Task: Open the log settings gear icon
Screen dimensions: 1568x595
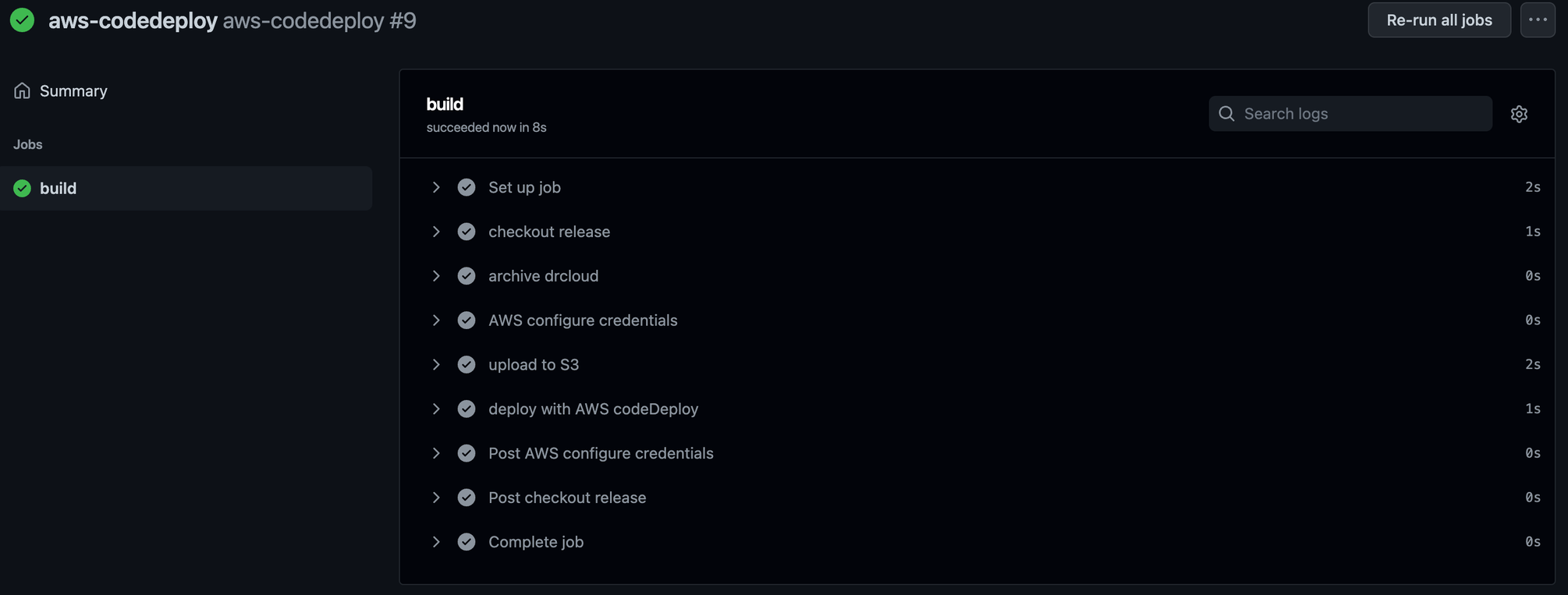Action: pyautogui.click(x=1519, y=113)
